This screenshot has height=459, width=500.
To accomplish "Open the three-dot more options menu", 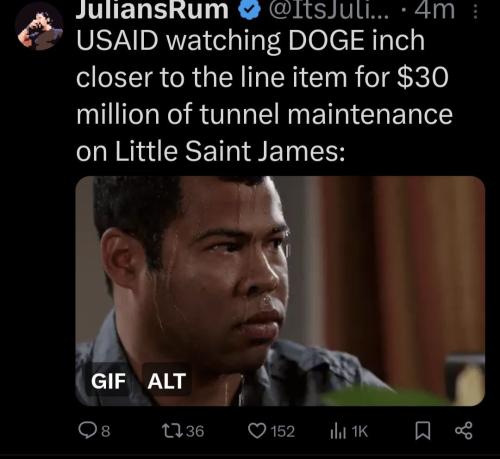I will point(476,12).
